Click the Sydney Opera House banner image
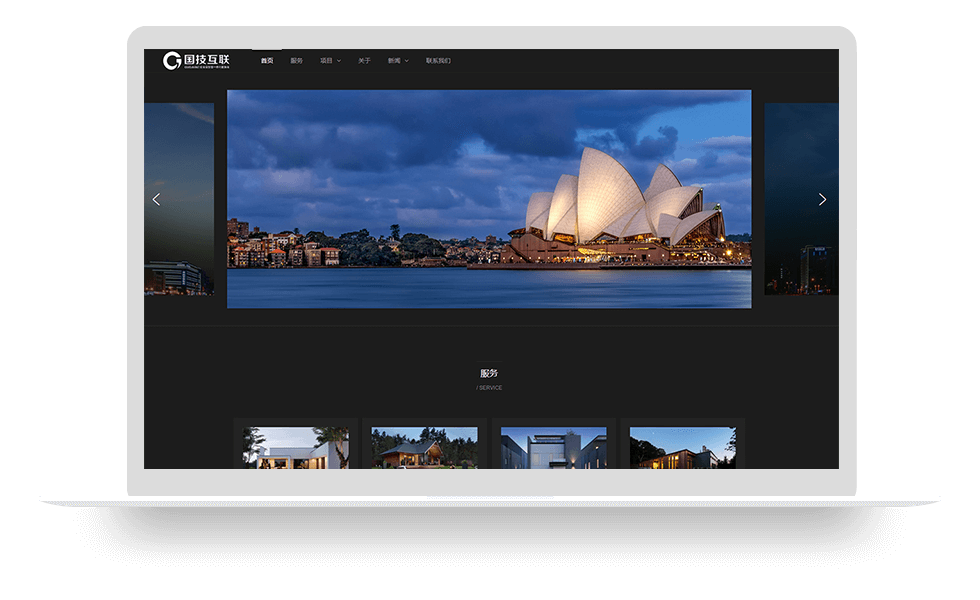 (x=489, y=199)
